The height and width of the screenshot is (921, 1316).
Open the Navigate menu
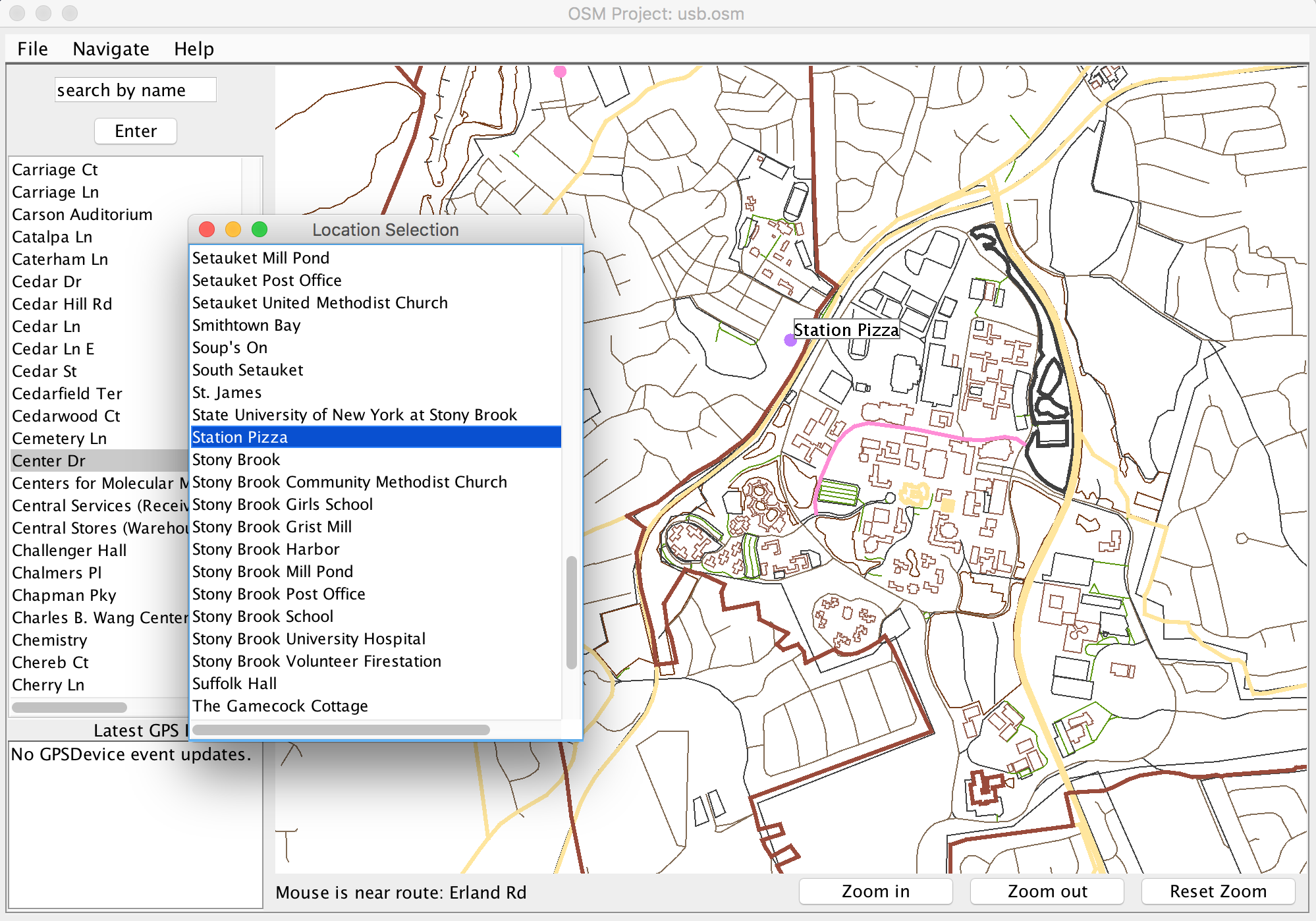(111, 49)
